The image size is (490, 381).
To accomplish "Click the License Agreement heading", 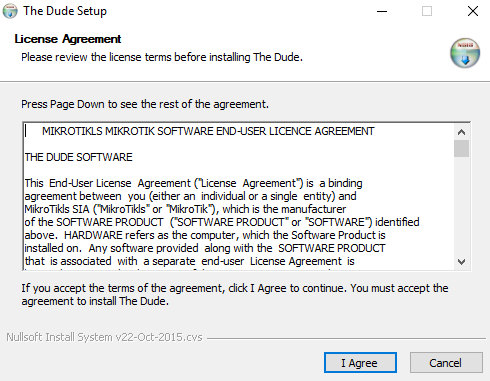I will tap(68, 39).
